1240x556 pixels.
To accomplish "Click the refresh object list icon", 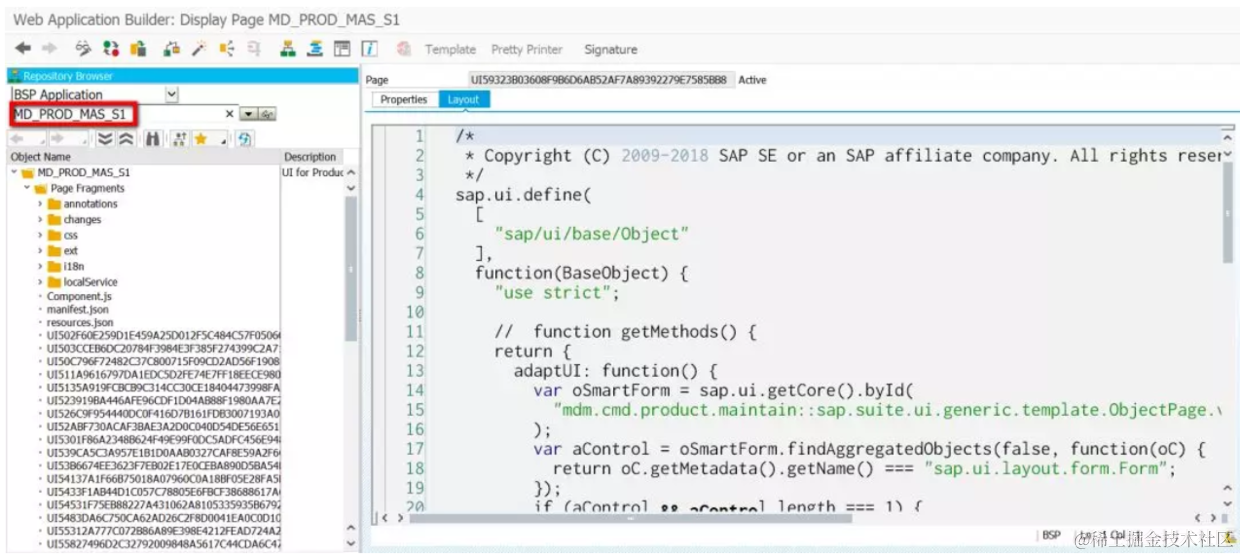I will point(244,139).
